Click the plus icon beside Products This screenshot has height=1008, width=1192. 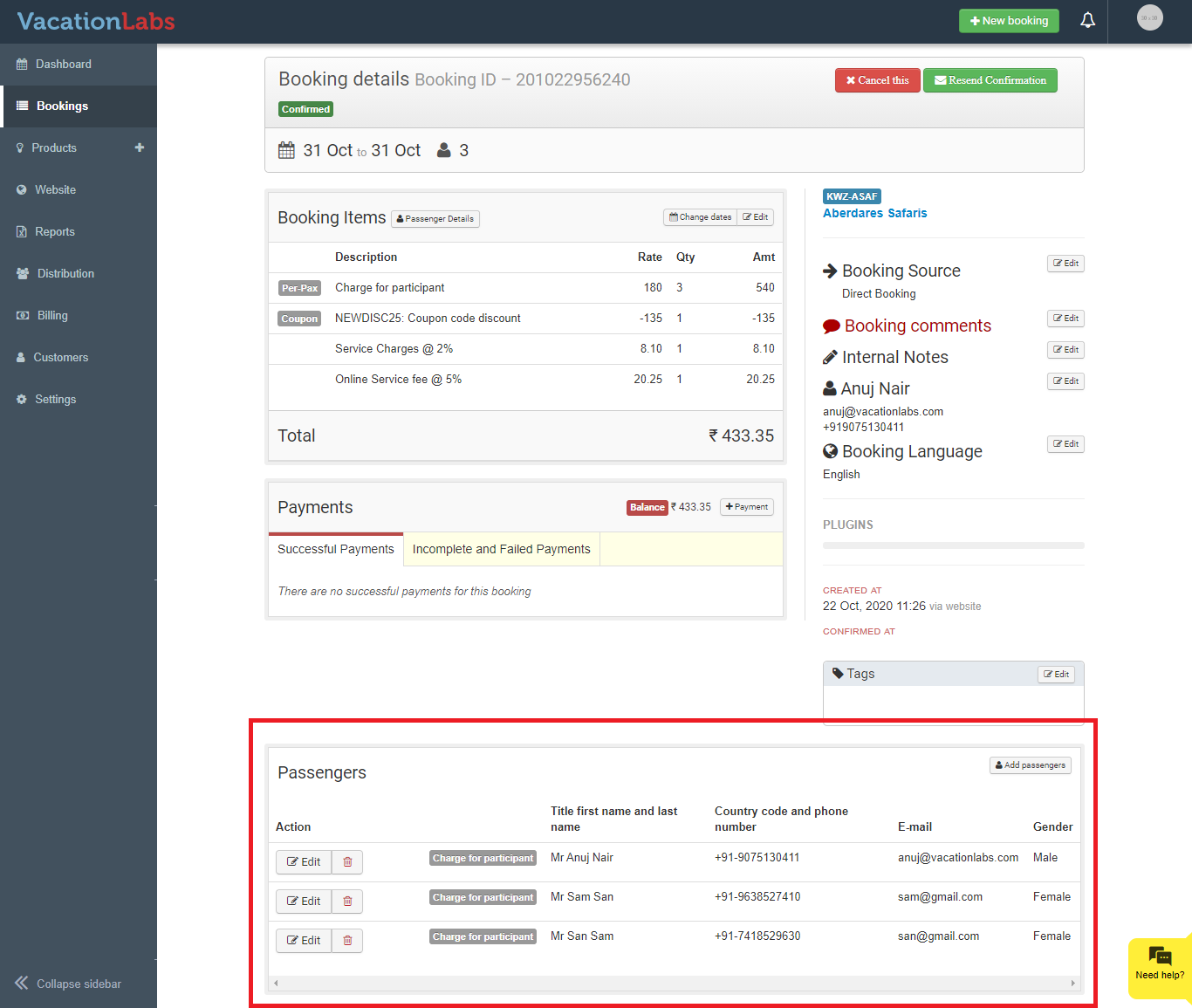(x=140, y=147)
